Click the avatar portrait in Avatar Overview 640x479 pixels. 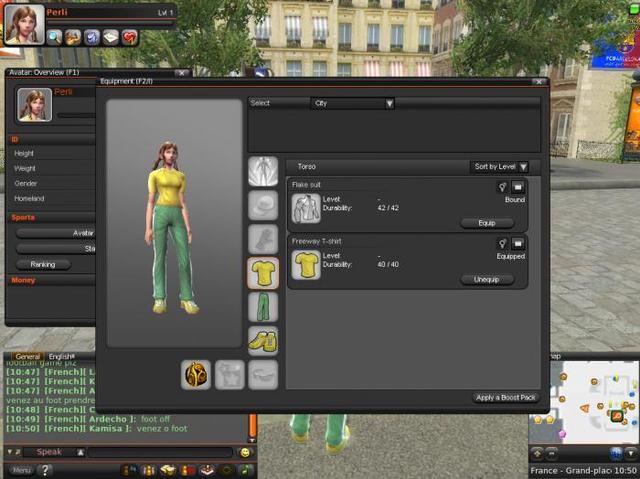pyautogui.click(x=35, y=105)
